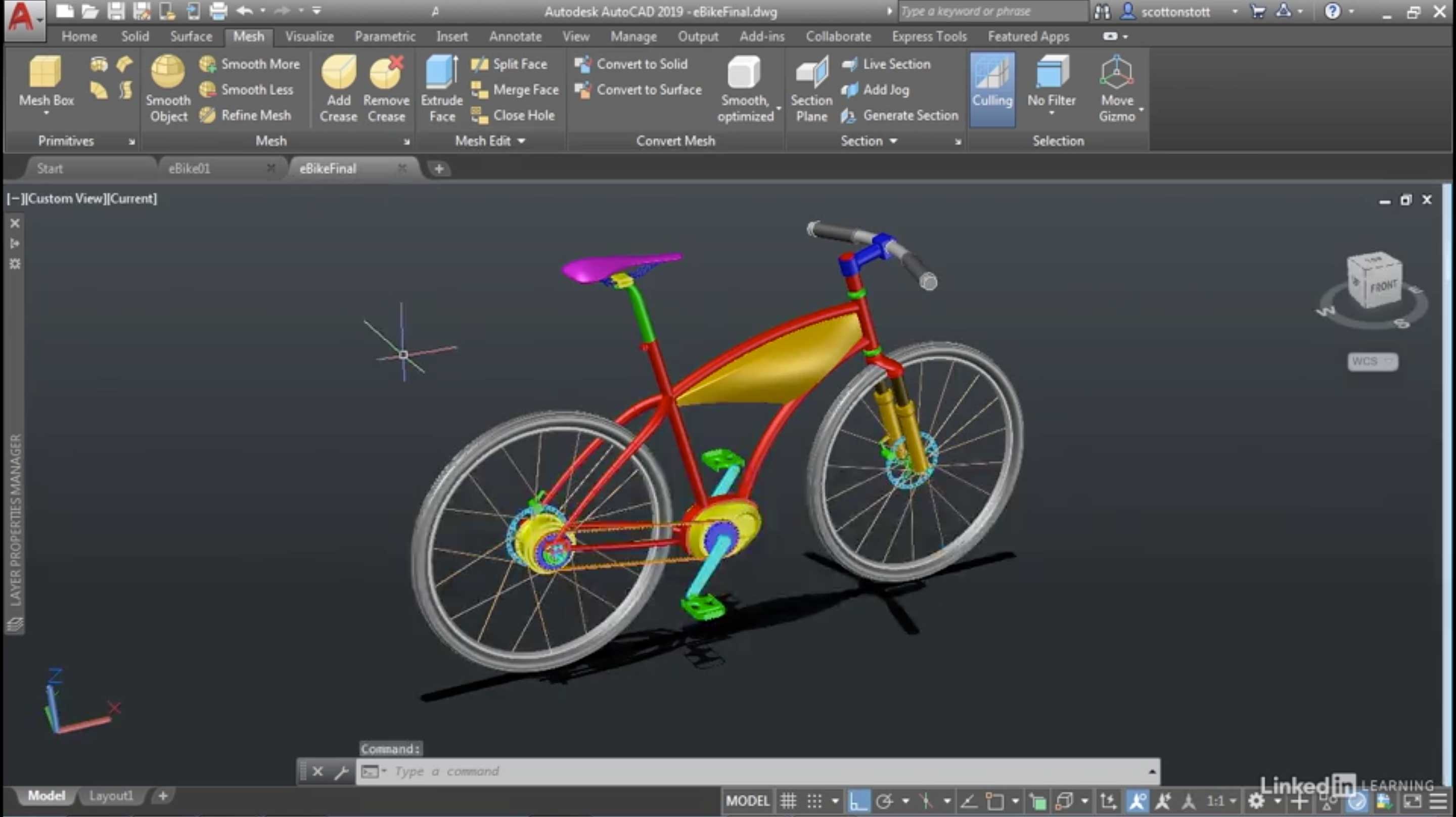Click the Section Plane tool
The image size is (1456, 817).
click(x=811, y=73)
